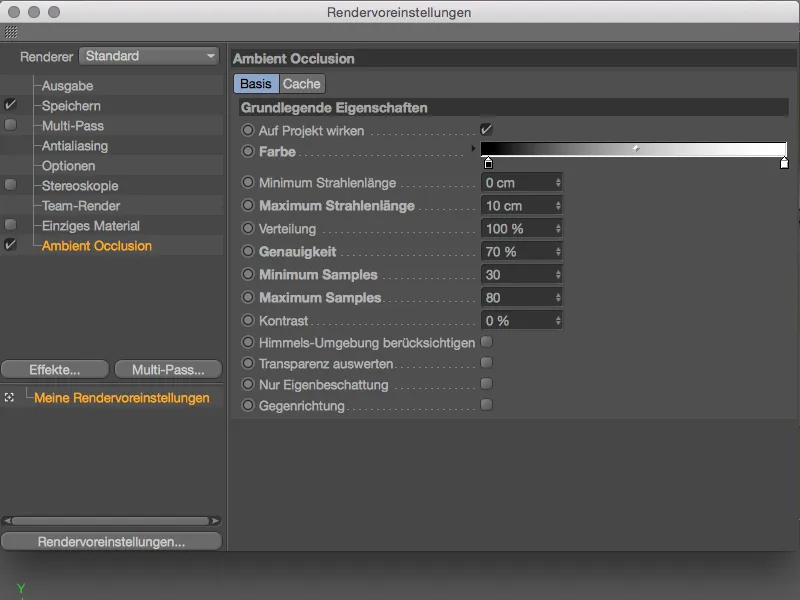Select Speichern in the settings list
This screenshot has width=800, height=600.
pyautogui.click(x=71, y=106)
